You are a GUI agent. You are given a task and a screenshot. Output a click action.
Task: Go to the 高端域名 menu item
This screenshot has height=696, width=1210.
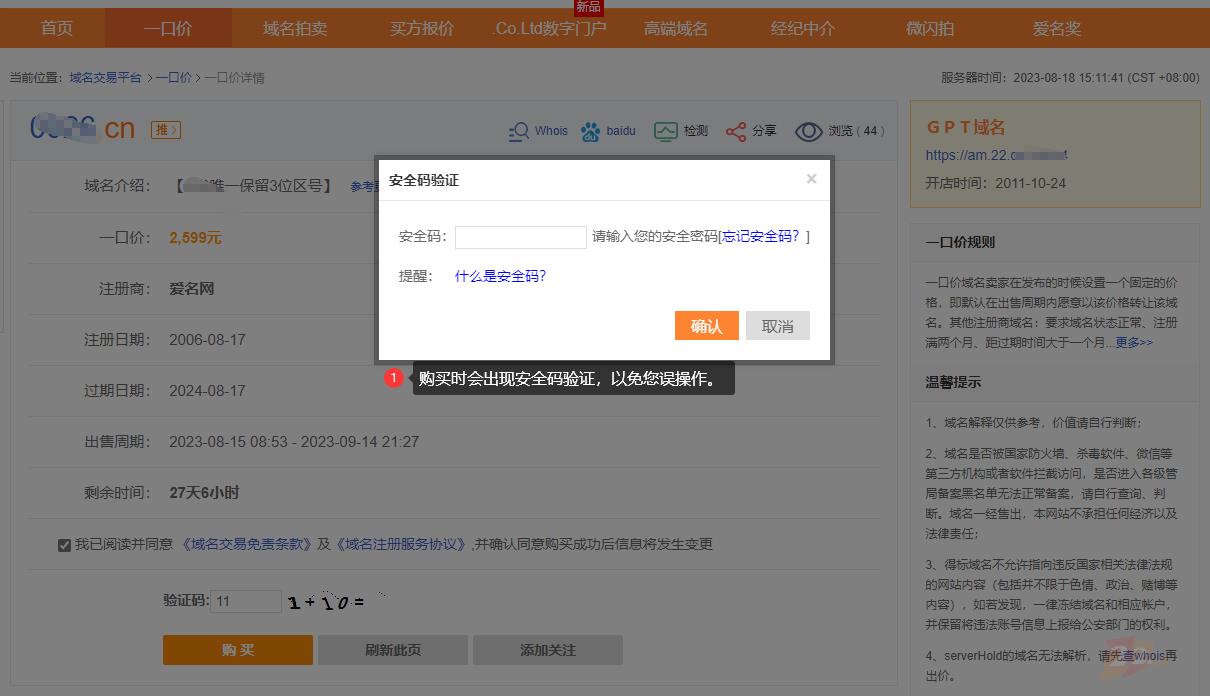[x=676, y=28]
